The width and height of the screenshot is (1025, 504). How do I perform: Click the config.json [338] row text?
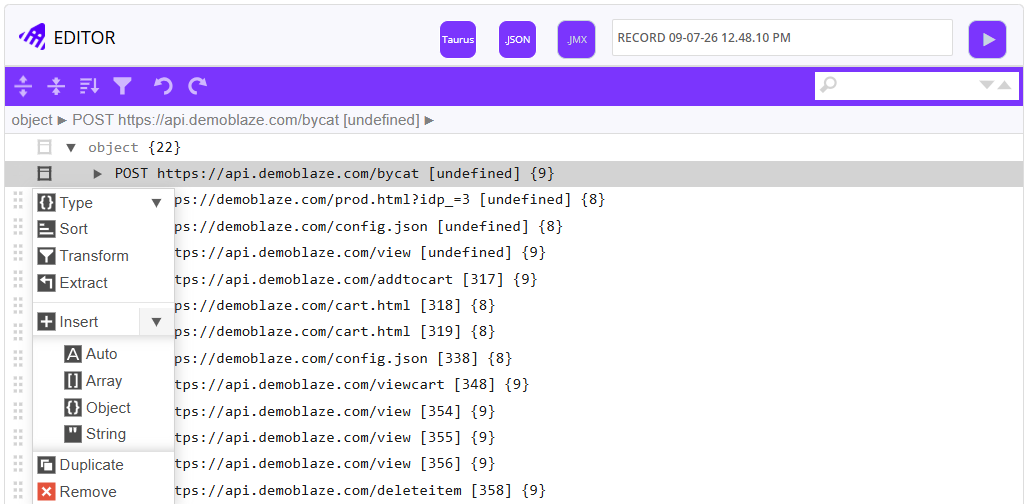pos(344,359)
